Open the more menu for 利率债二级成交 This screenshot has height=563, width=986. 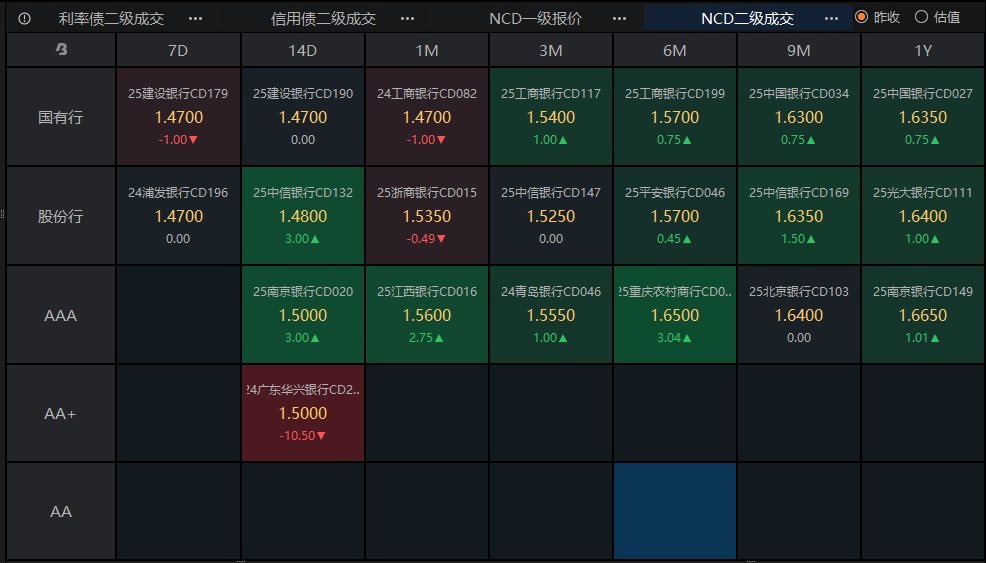(x=196, y=18)
